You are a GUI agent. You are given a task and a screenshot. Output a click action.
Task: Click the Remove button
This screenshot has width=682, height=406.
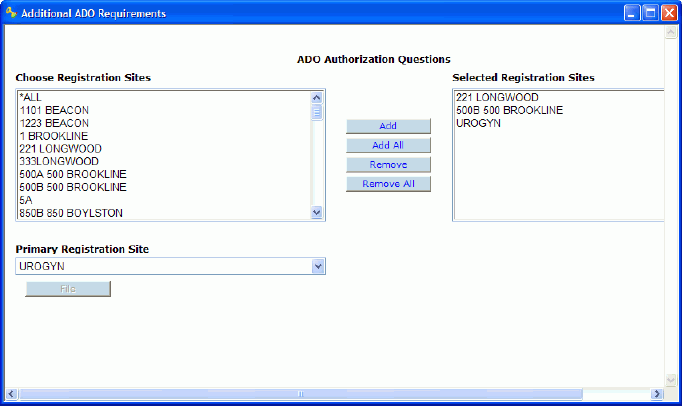388,164
